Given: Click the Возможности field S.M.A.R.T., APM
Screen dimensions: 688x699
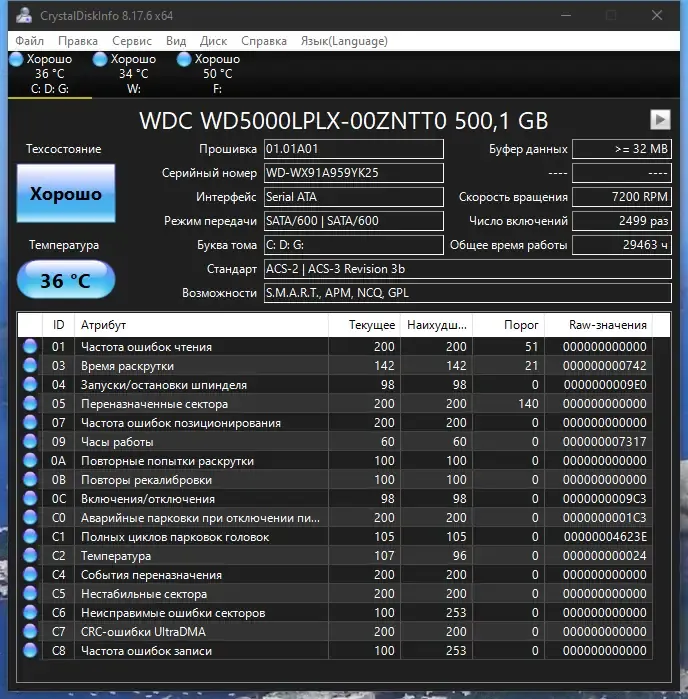Looking at the screenshot, I should pyautogui.click(x=468, y=293).
